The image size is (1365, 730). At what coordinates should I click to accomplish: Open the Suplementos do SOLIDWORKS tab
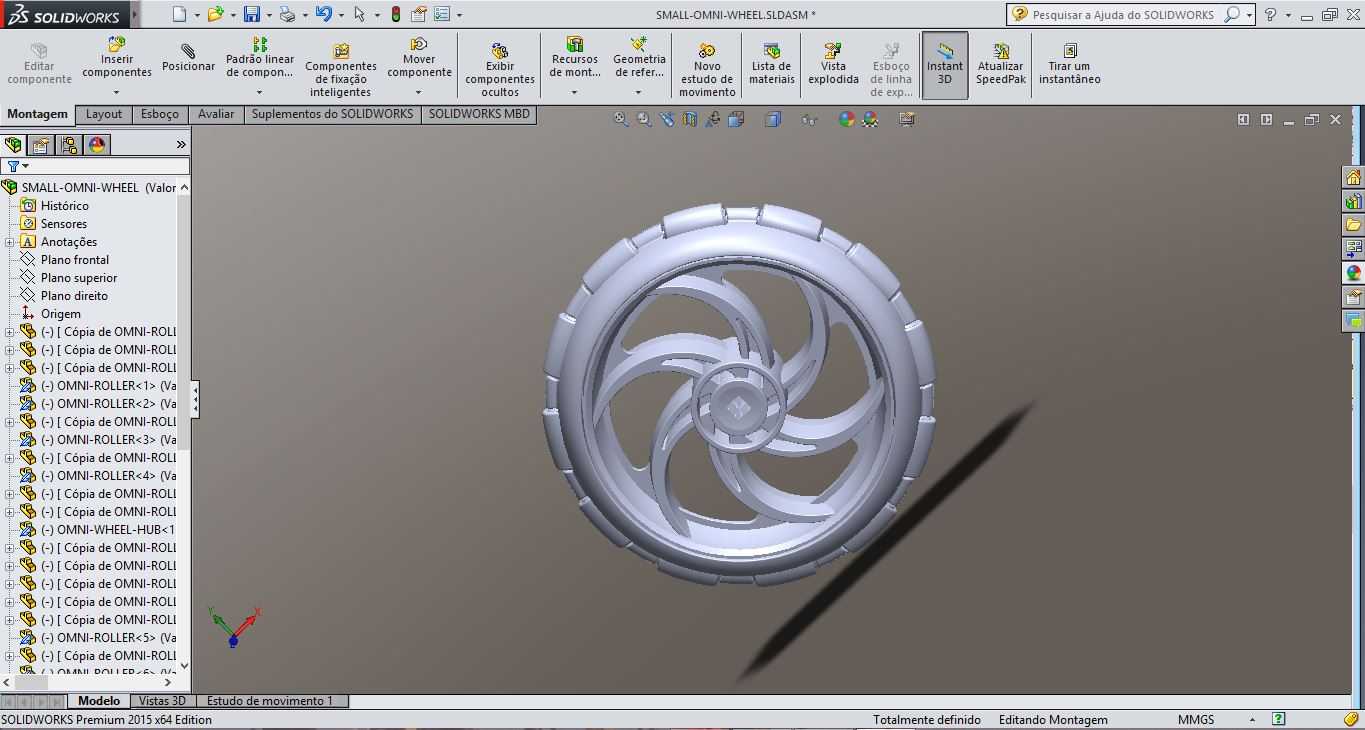[x=332, y=114]
